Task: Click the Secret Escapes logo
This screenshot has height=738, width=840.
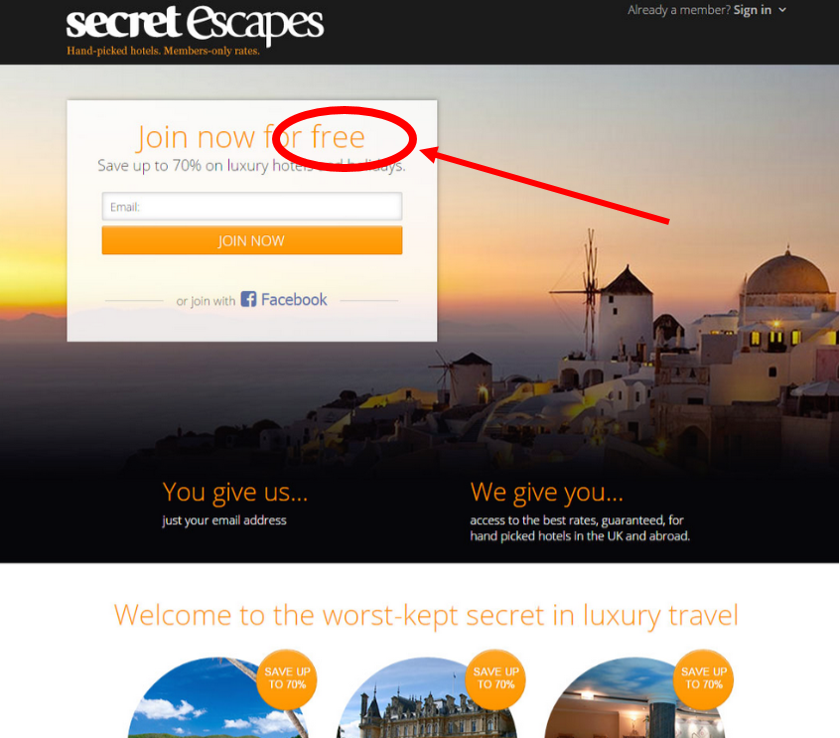Action: tap(194, 25)
